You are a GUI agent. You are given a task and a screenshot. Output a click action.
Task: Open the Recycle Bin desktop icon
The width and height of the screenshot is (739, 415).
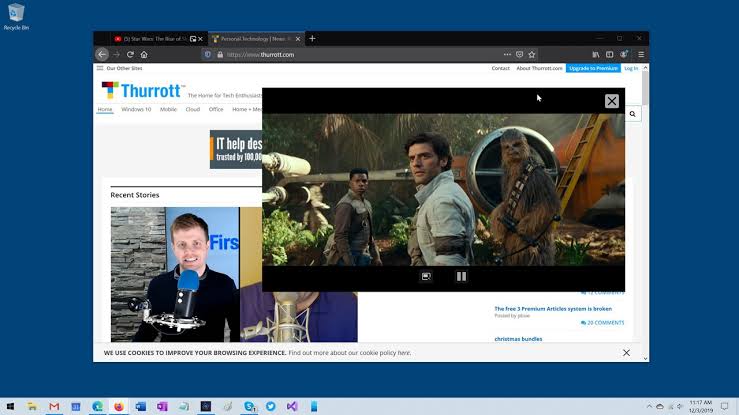click(16, 17)
